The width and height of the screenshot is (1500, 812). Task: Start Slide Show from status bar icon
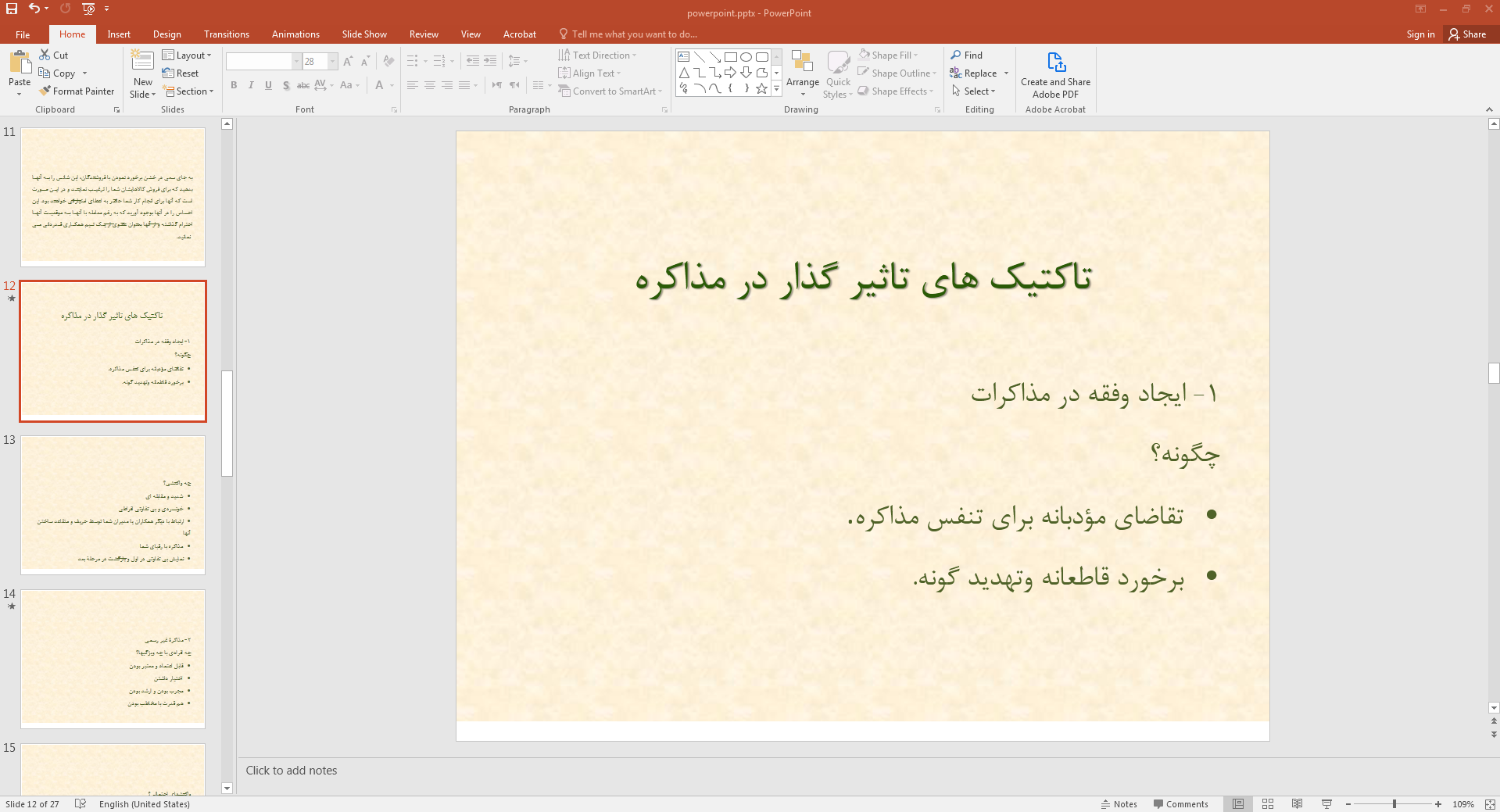1326,804
